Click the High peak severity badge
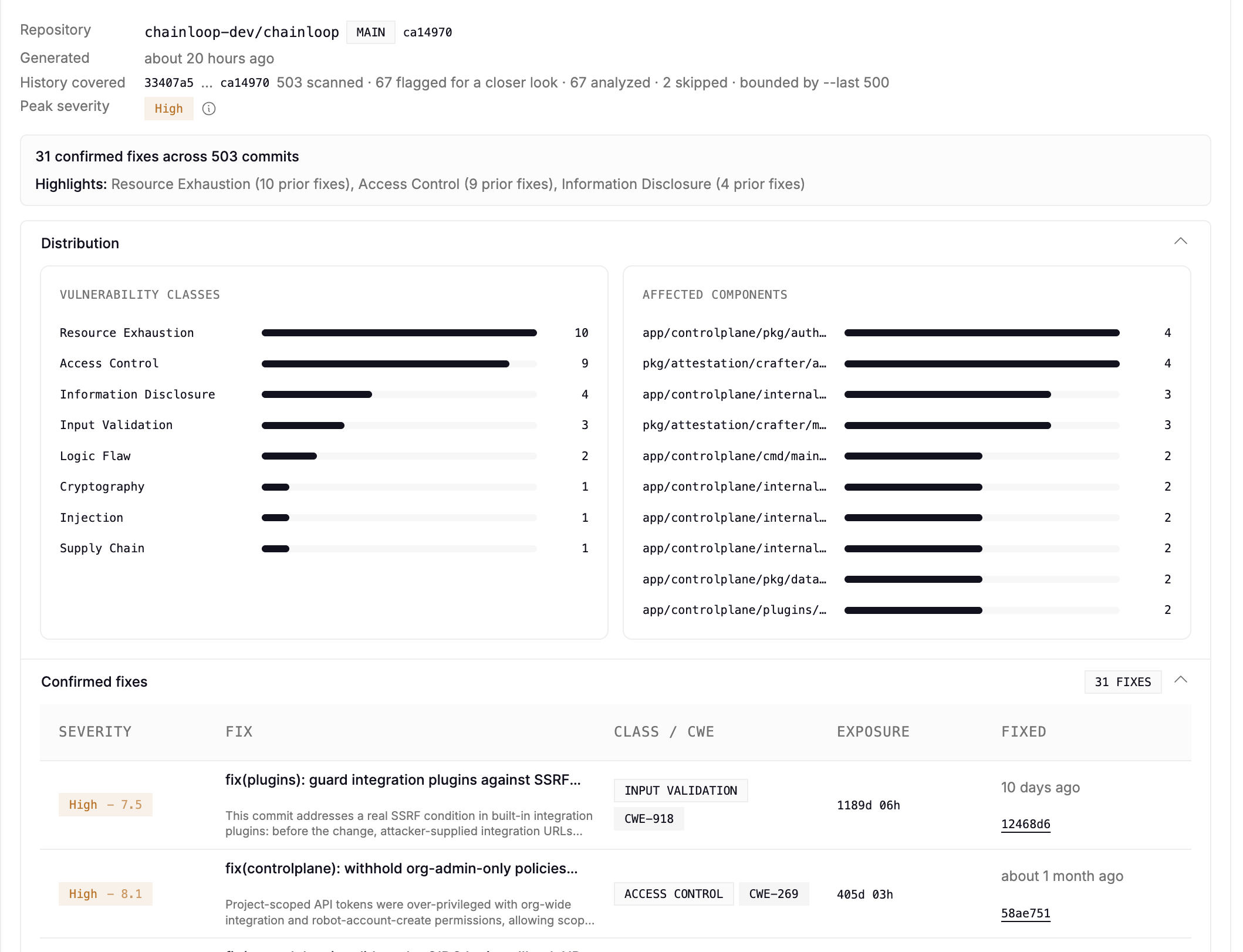This screenshot has width=1243, height=952. click(168, 109)
